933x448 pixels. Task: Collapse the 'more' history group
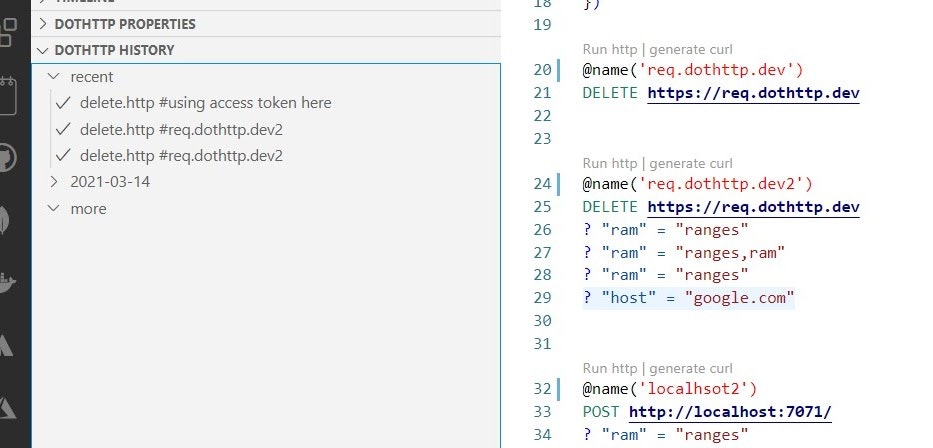coord(54,208)
